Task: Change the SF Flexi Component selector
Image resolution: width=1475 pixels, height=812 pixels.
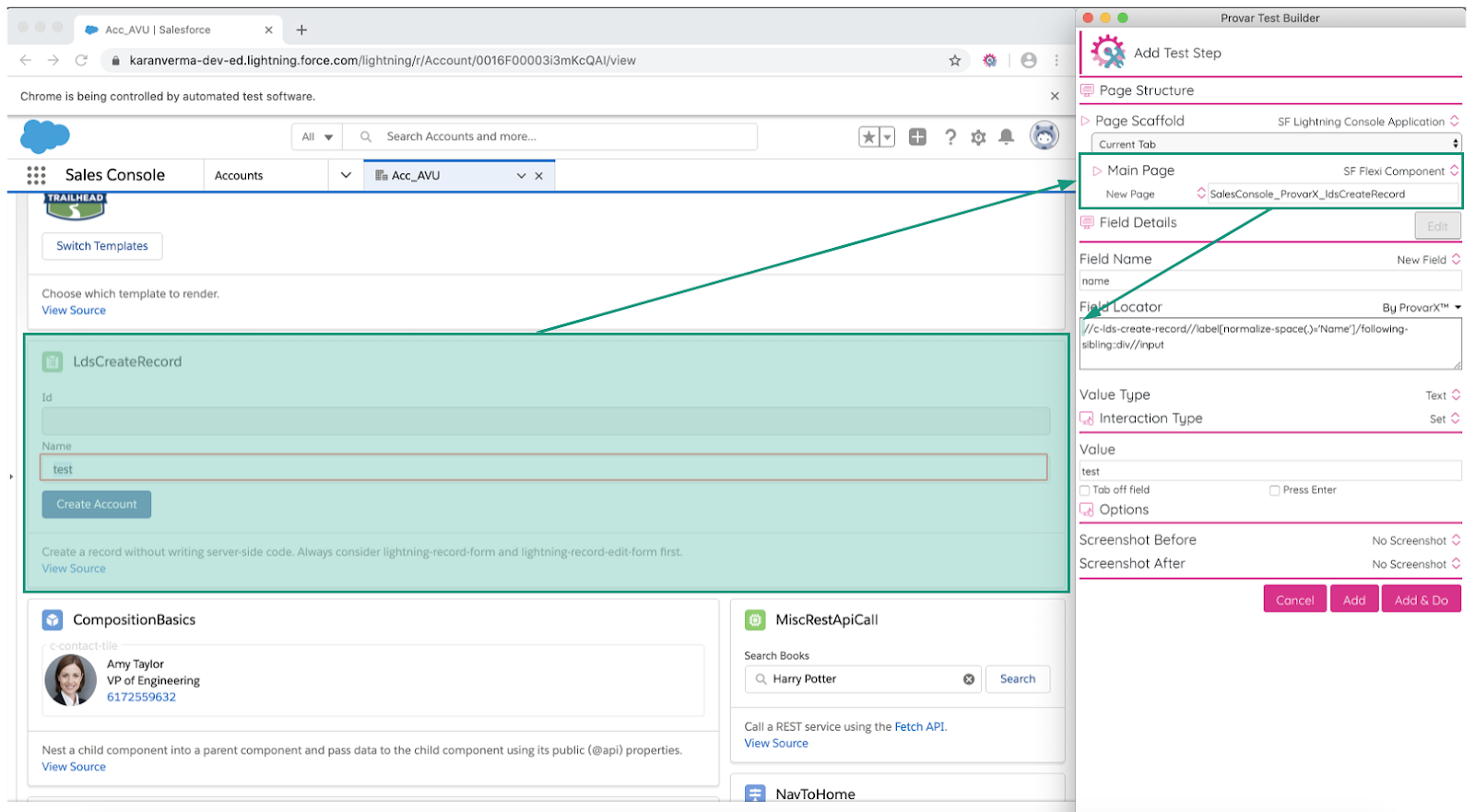Action: (1401, 171)
